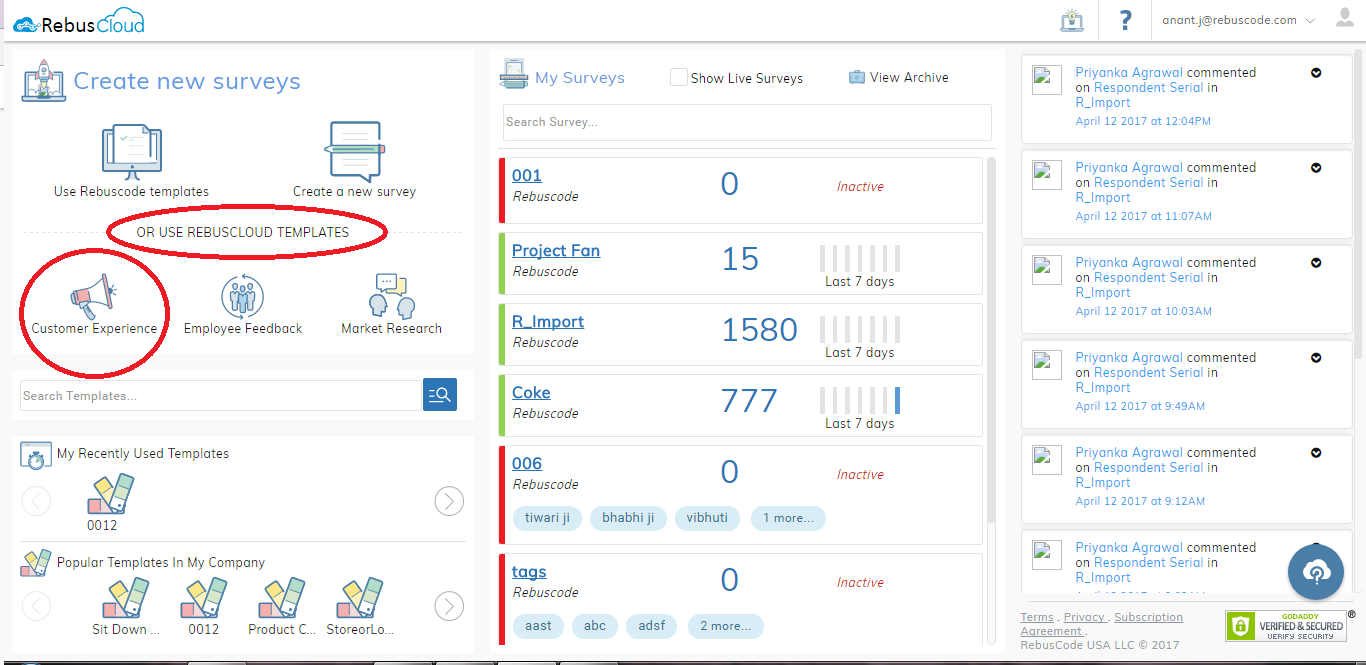Screen dimensions: 1366x665
Task: Click the RebusCloud logo
Action: click(79, 21)
